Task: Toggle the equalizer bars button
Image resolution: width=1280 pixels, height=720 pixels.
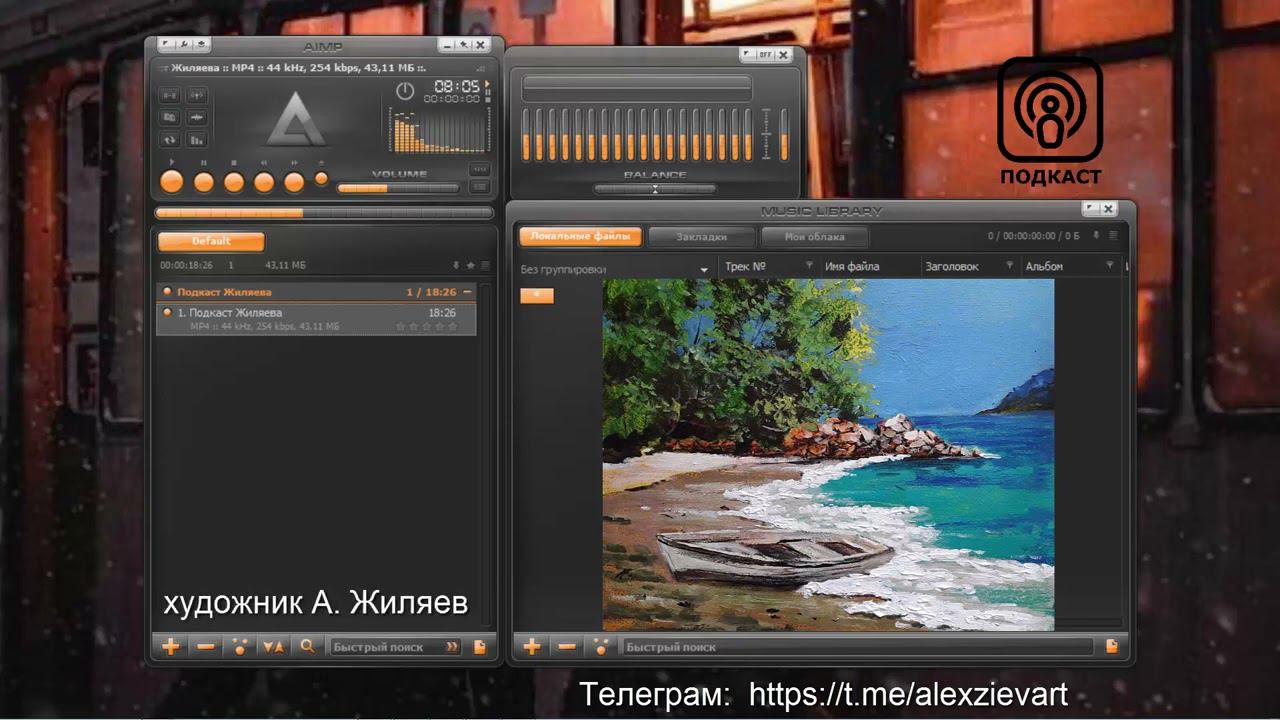Action: point(197,140)
